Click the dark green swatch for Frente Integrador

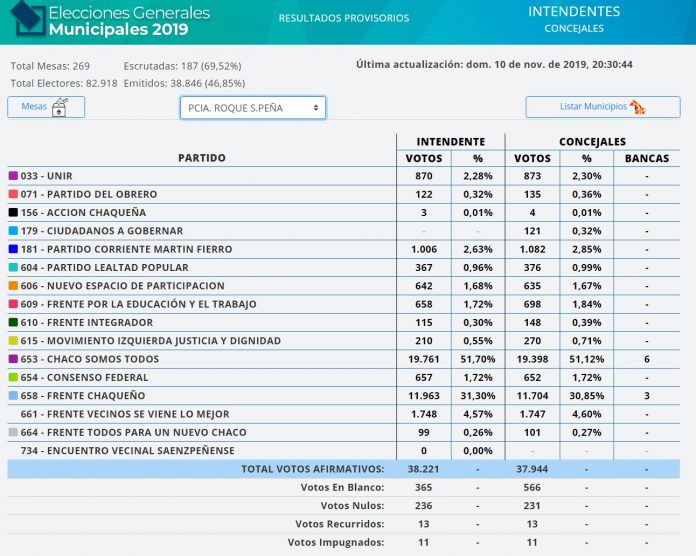(13, 322)
